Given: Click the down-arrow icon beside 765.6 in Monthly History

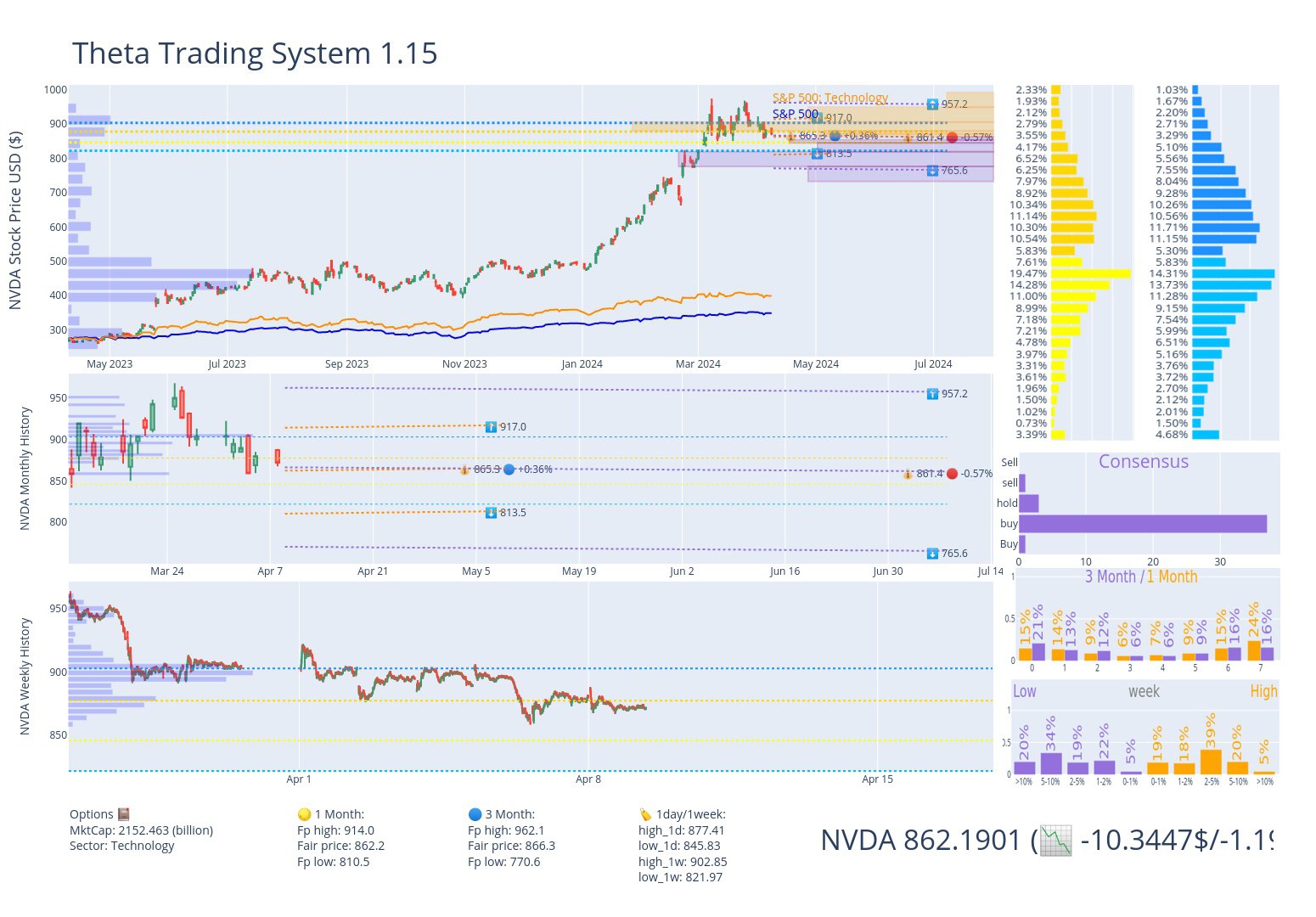Looking at the screenshot, I should point(932,554).
